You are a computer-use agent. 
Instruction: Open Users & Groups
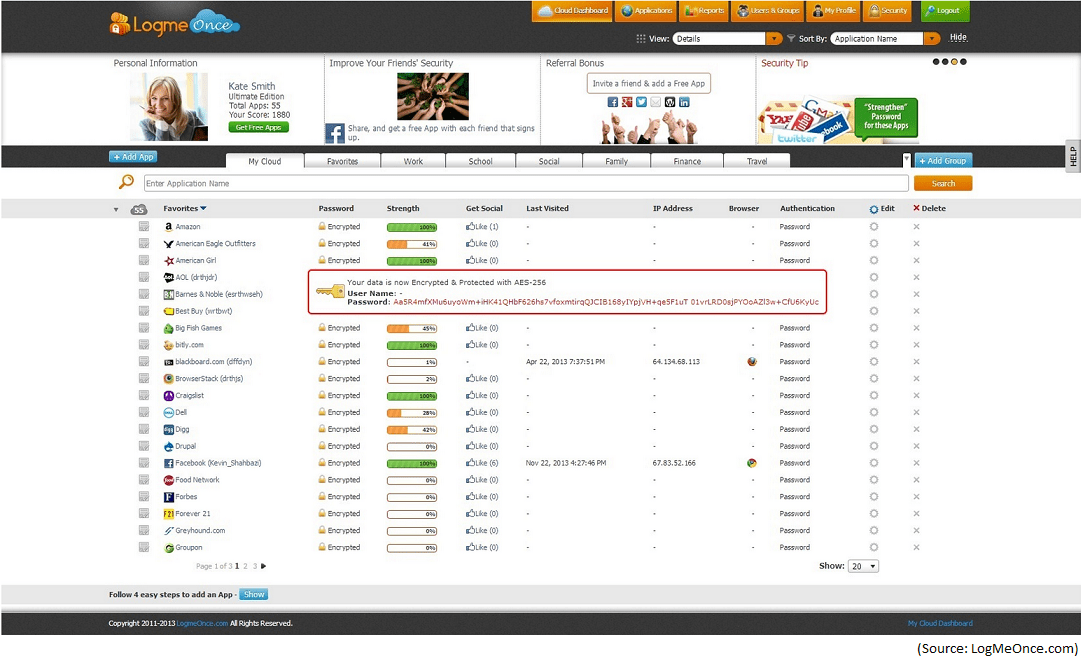tap(768, 11)
